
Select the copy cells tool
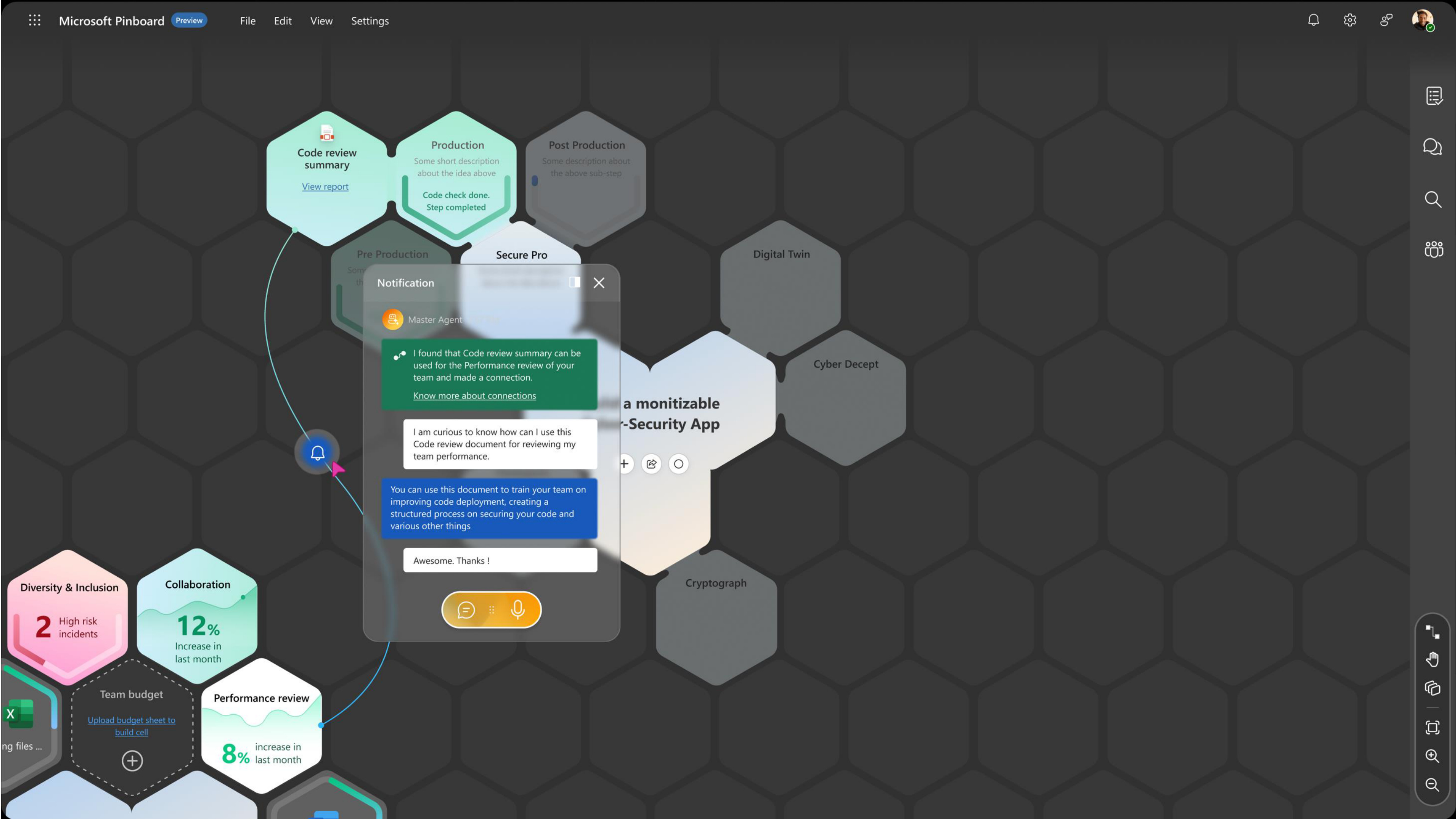[1432, 688]
